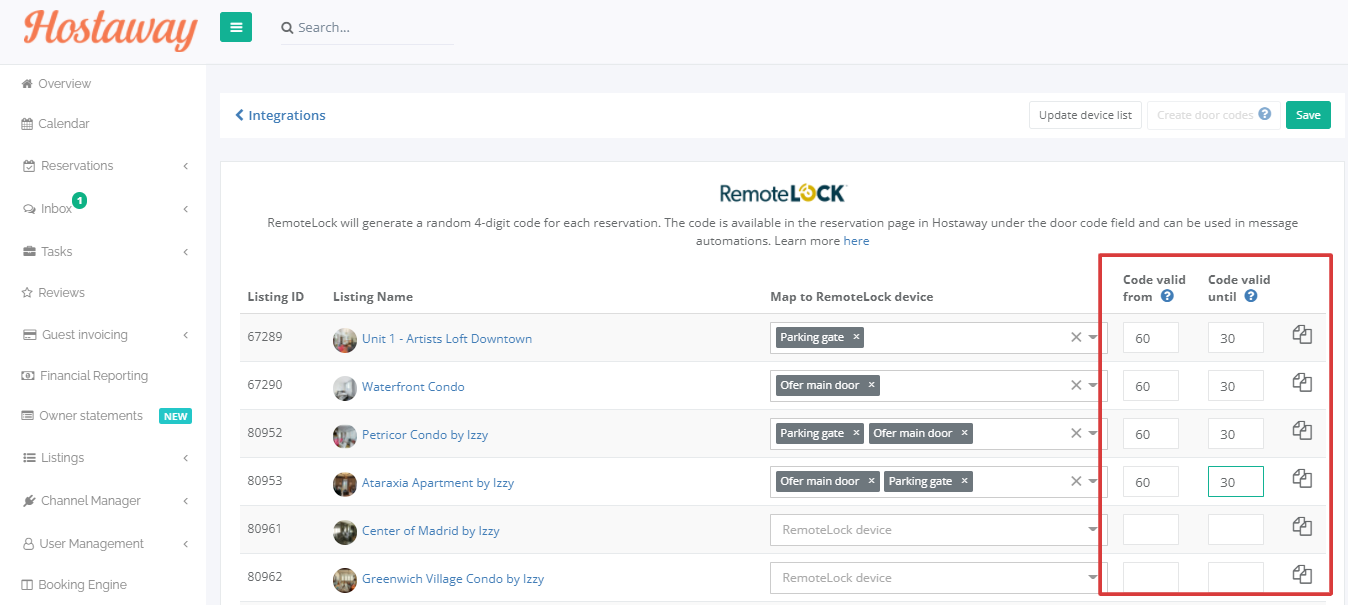Remove Ofer main door tag in Petricor Condo row
This screenshot has width=1348, height=605.
tap(964, 433)
